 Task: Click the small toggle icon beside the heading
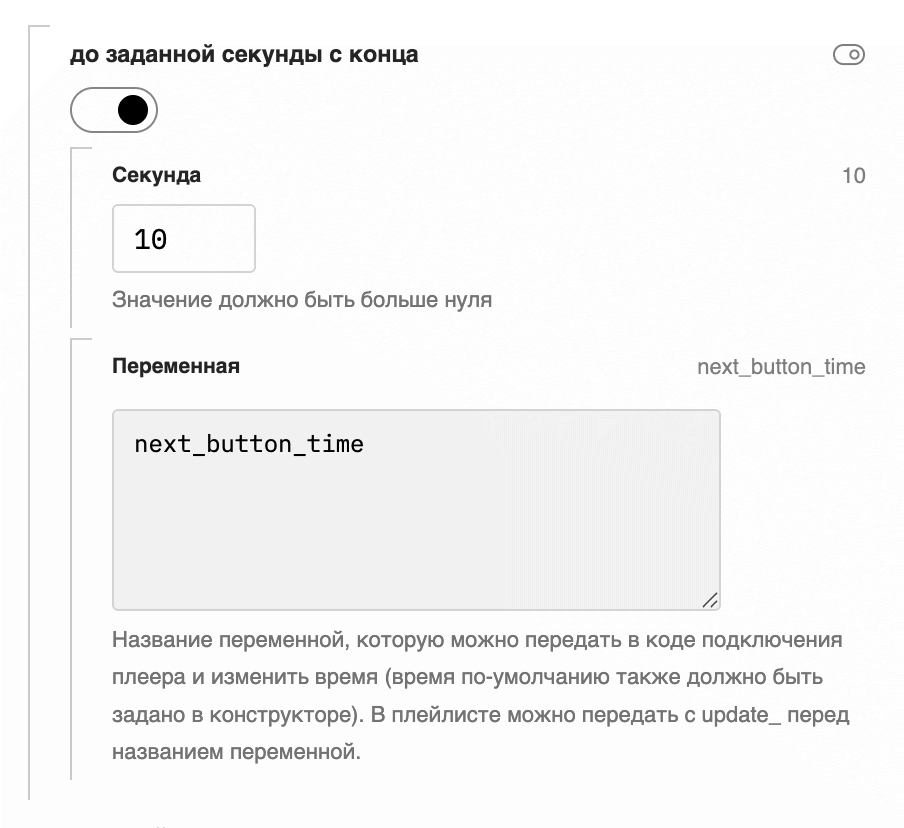tap(848, 55)
